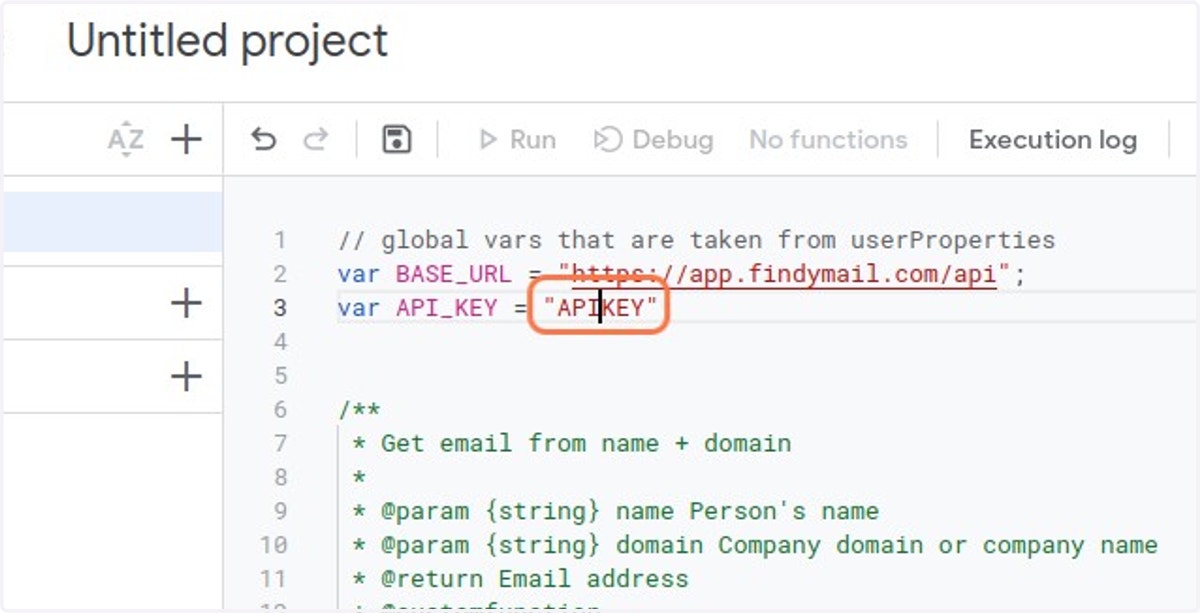Viewport: 1200px width, 613px height.
Task: Click the '@param {string} name' comment line
Action: tap(615, 511)
